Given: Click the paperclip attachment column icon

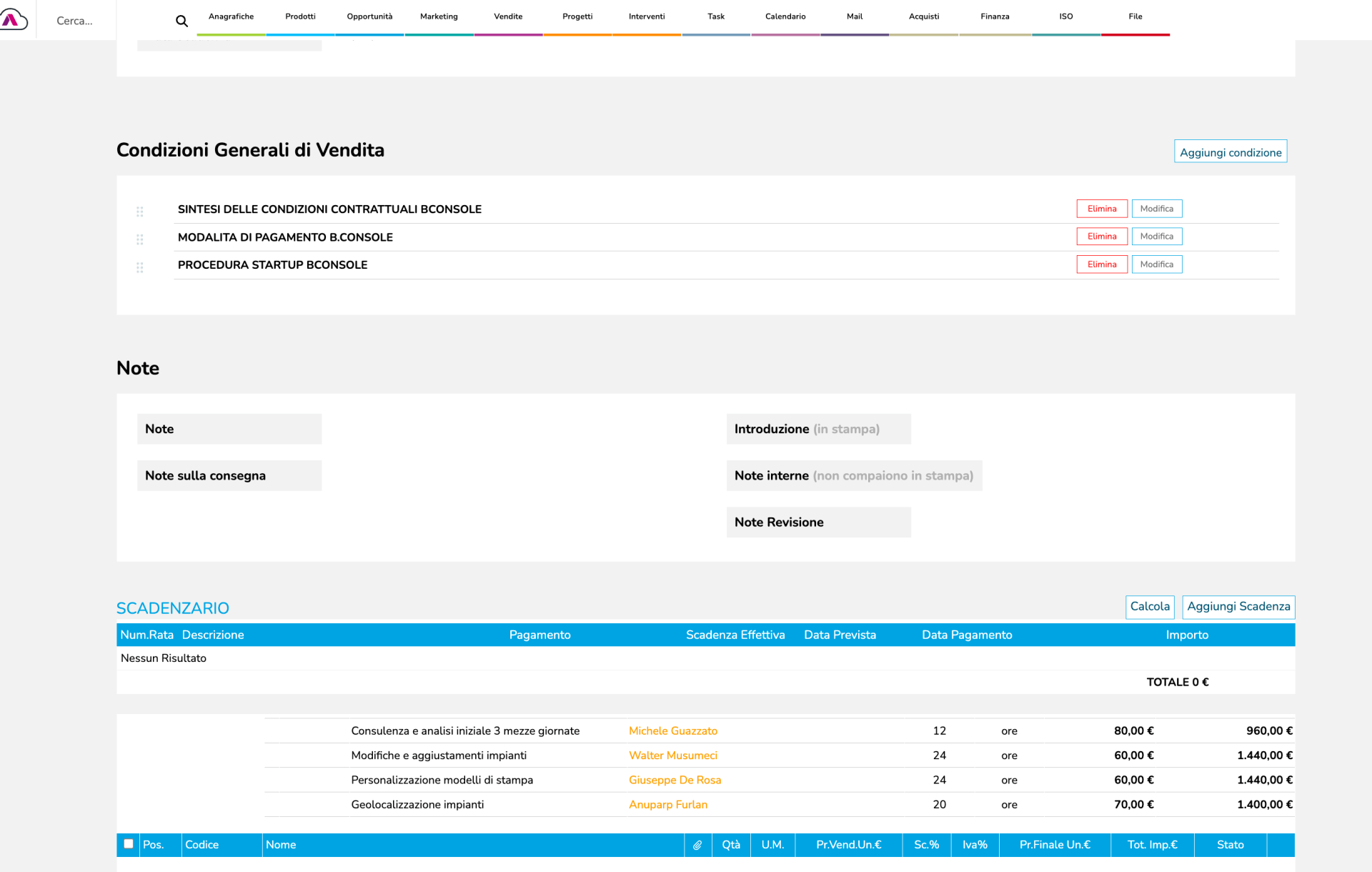Looking at the screenshot, I should [697, 845].
